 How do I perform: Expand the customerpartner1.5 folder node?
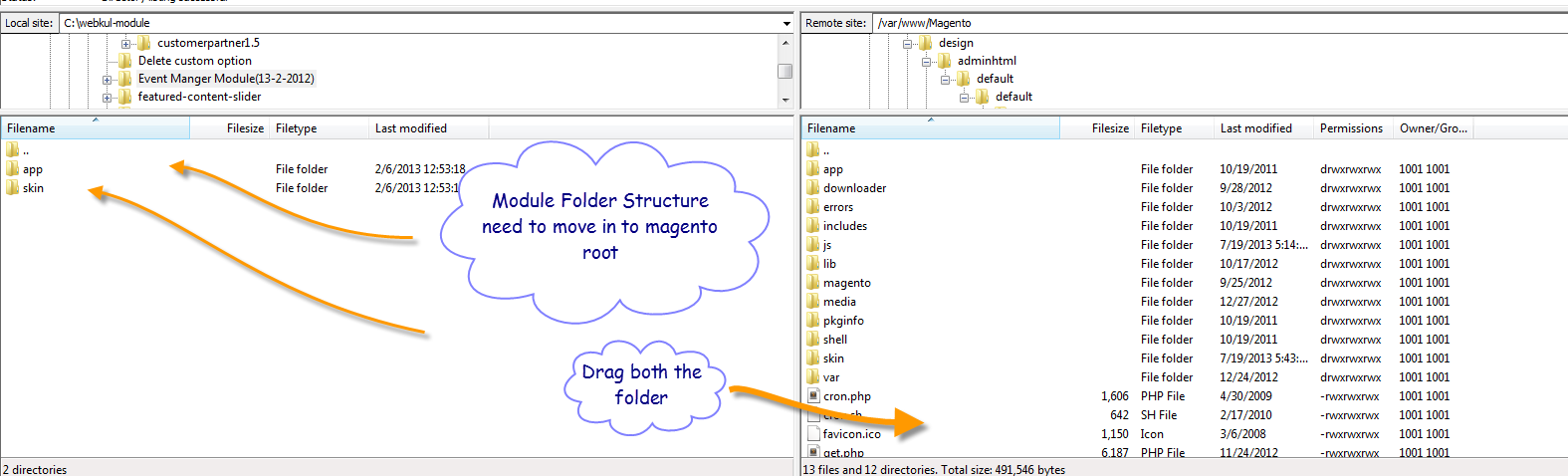click(125, 44)
